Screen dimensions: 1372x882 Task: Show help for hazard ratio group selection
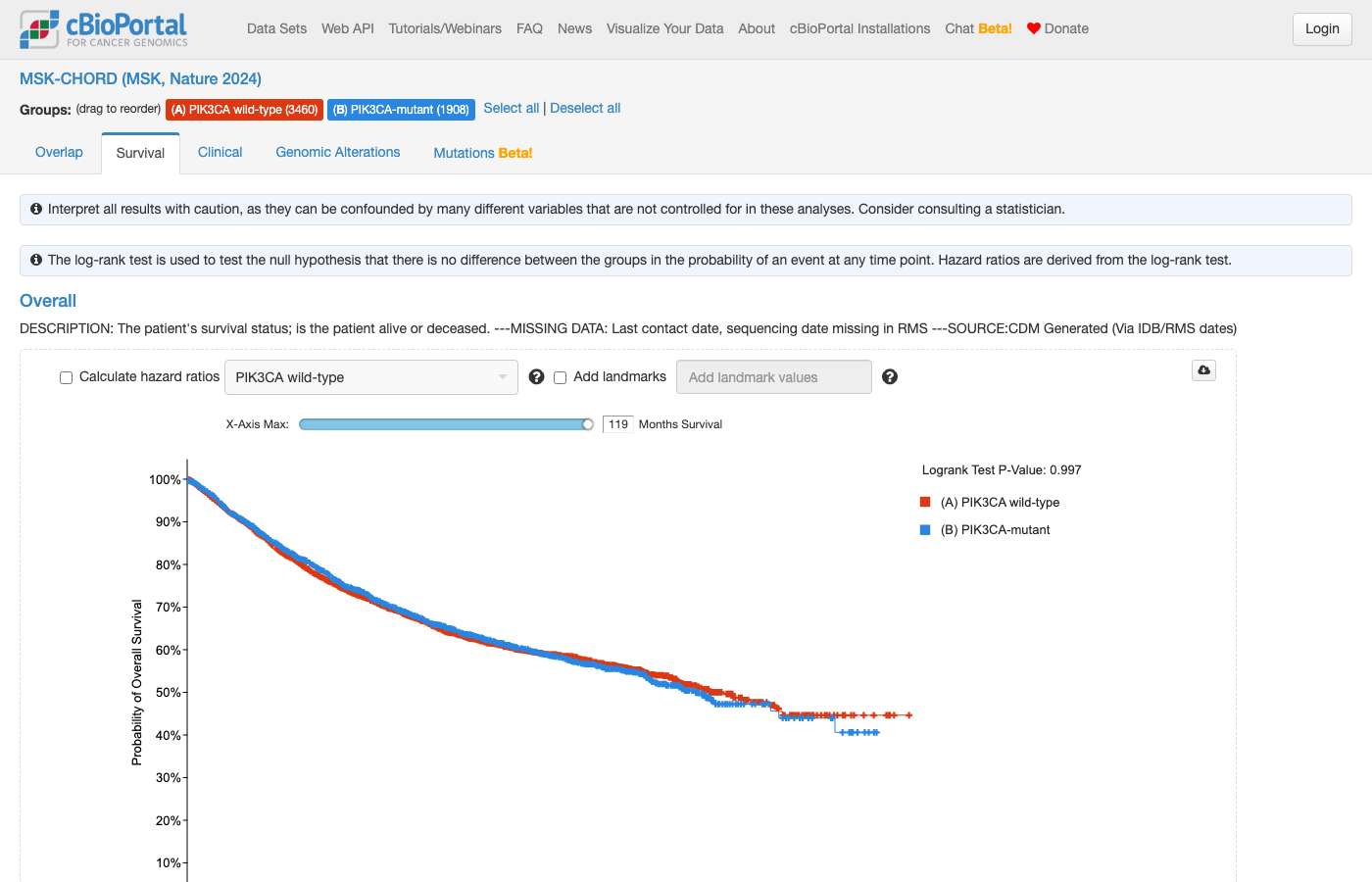point(536,377)
